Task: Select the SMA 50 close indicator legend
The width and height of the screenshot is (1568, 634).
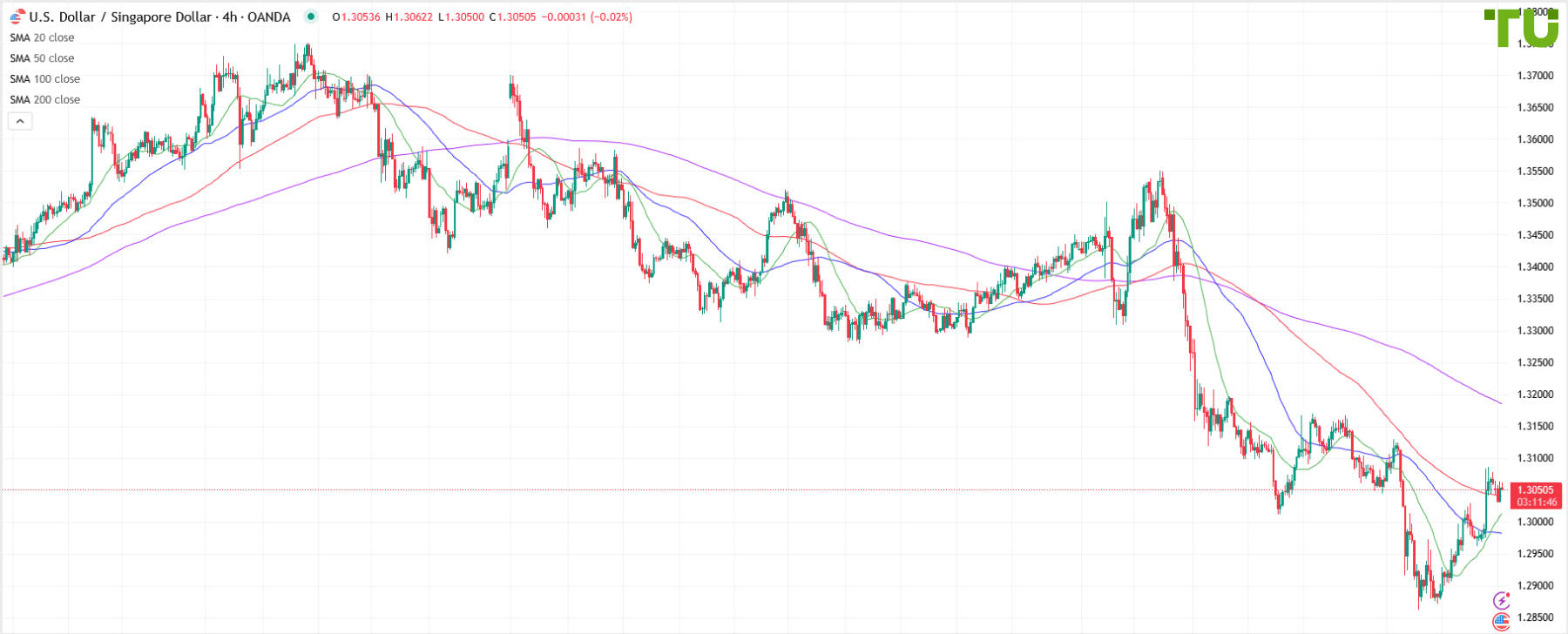Action: coord(42,58)
